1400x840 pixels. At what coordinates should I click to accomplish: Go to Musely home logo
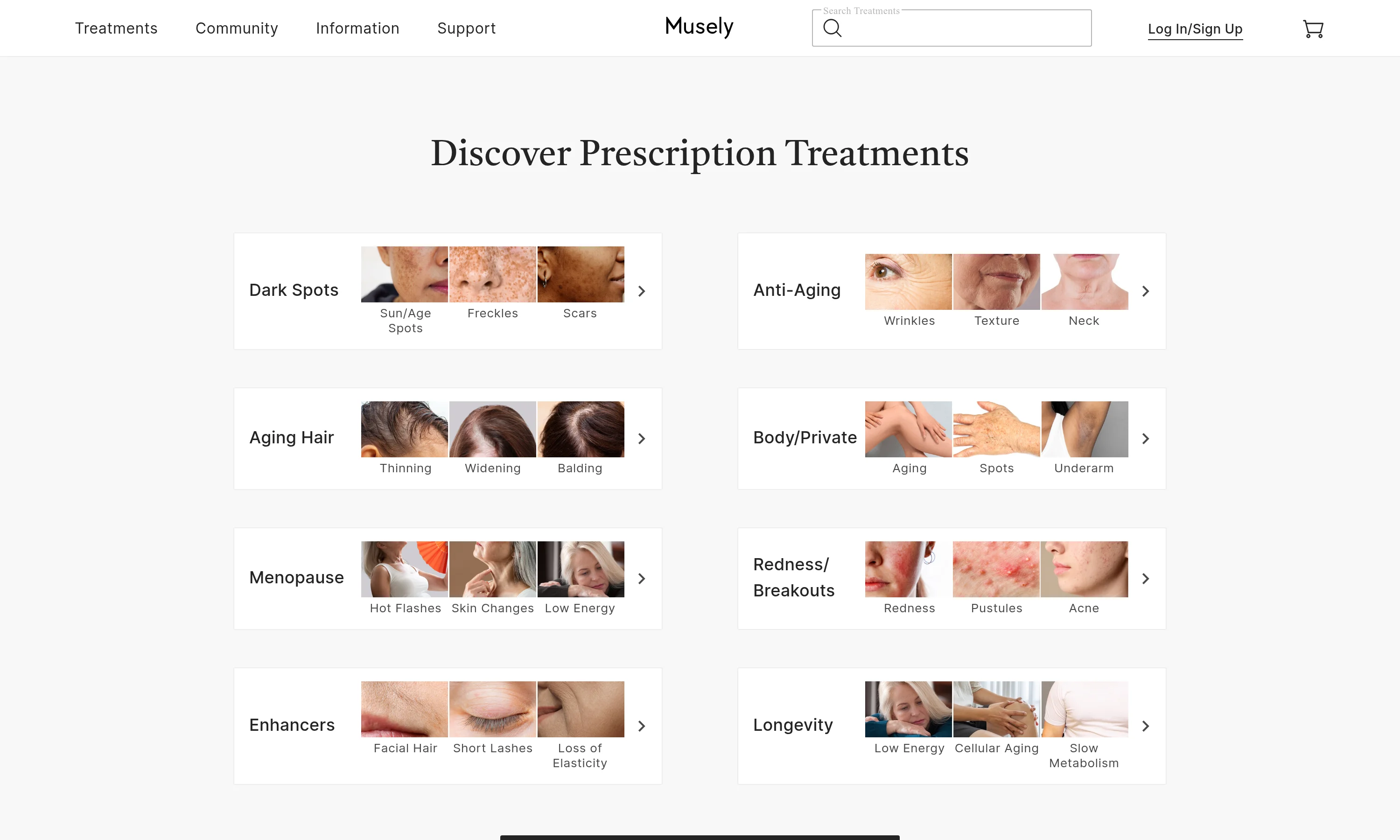click(x=699, y=27)
